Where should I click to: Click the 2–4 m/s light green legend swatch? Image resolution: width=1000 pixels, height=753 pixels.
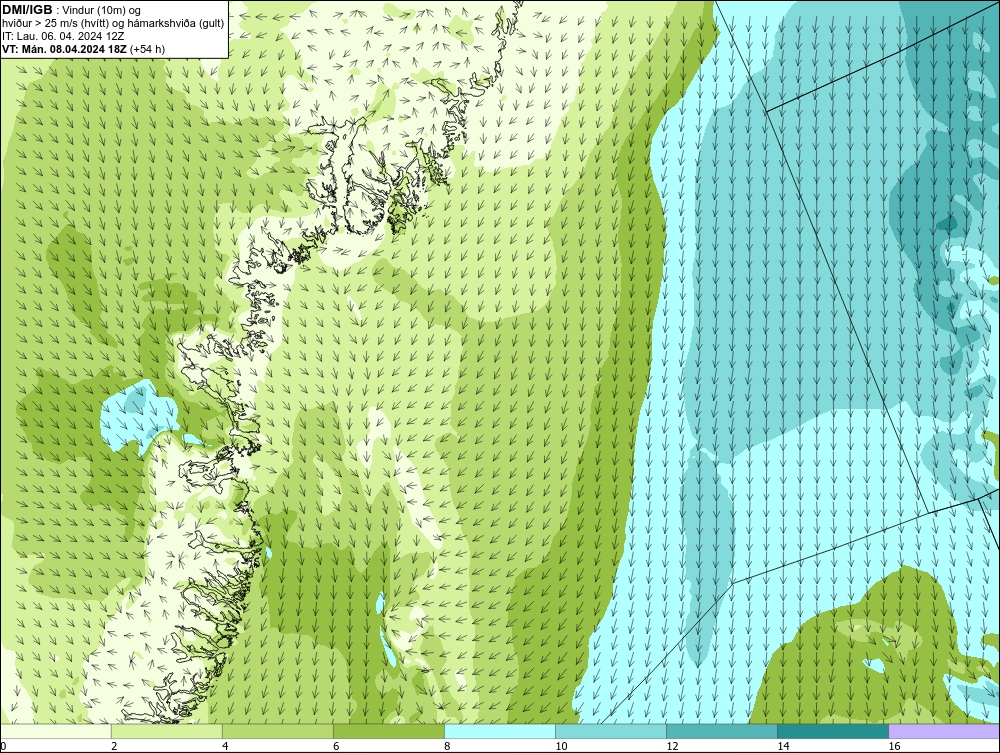[x=166, y=731]
